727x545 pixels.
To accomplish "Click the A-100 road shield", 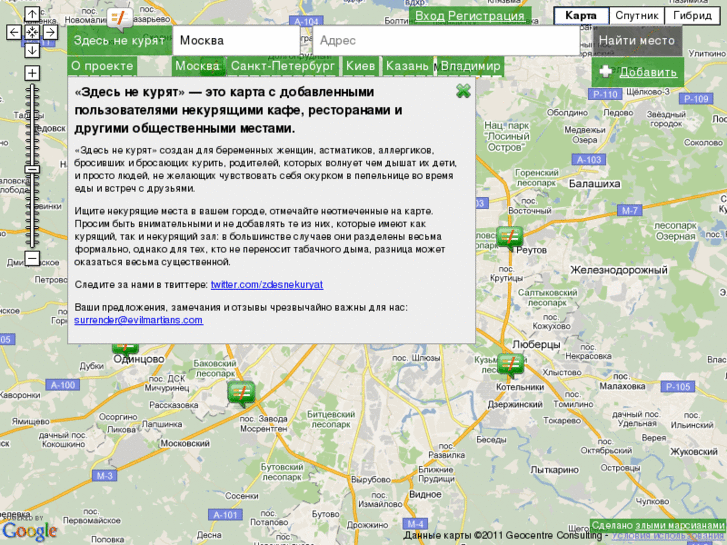I will tap(63, 385).
